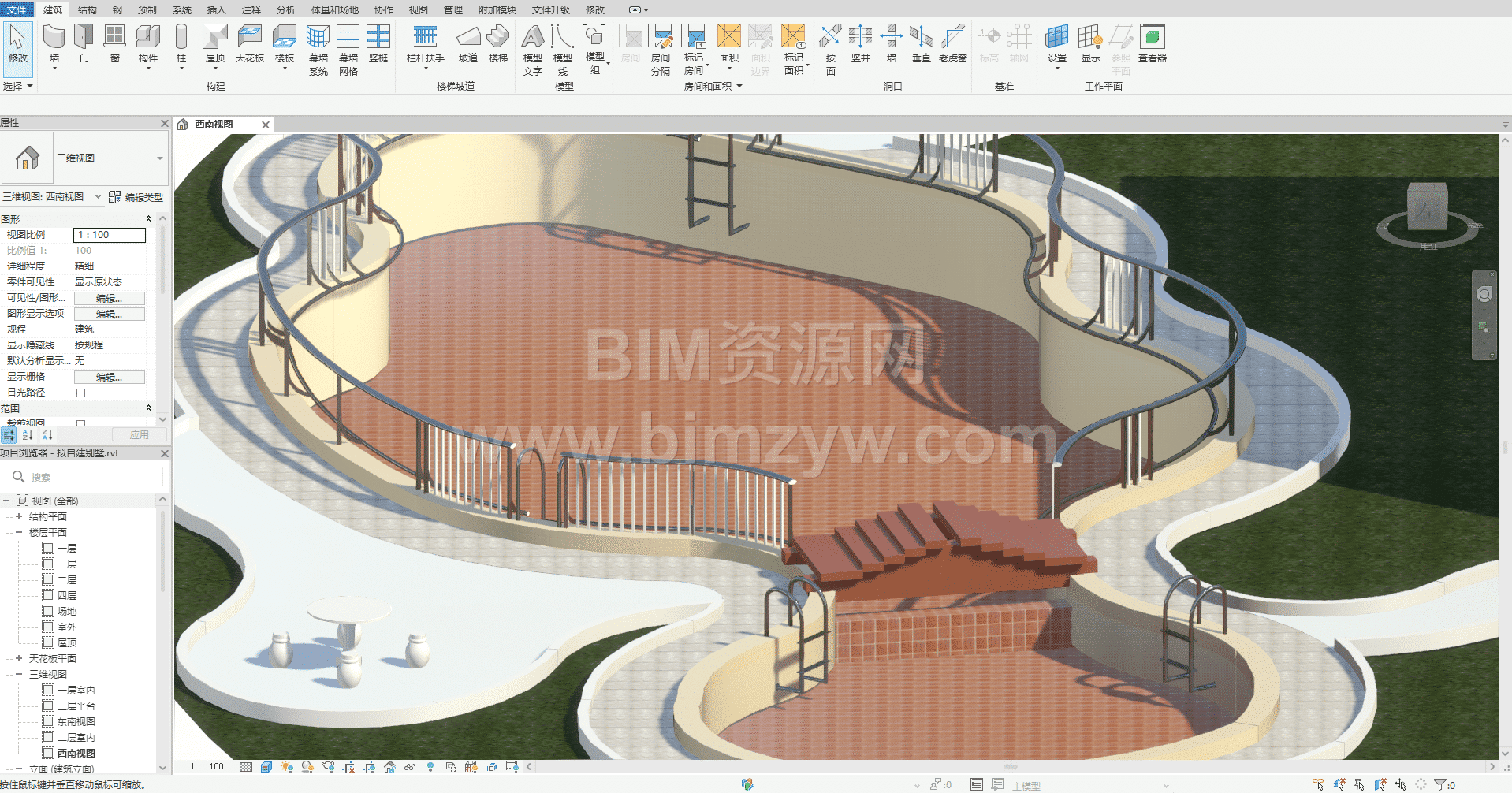Toggle the 日光路径 sun path checkbox
Image resolution: width=1512 pixels, height=793 pixels.
point(80,393)
